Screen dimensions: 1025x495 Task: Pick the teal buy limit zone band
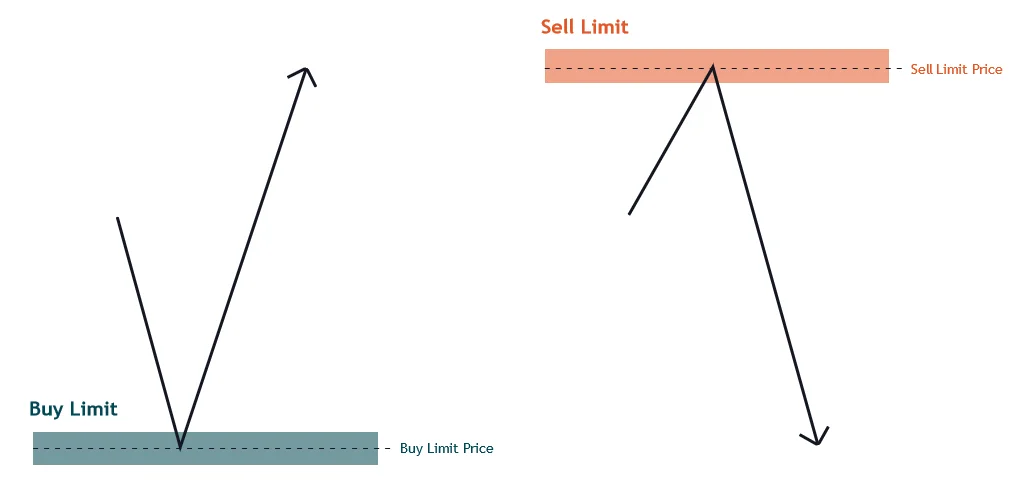(205, 449)
